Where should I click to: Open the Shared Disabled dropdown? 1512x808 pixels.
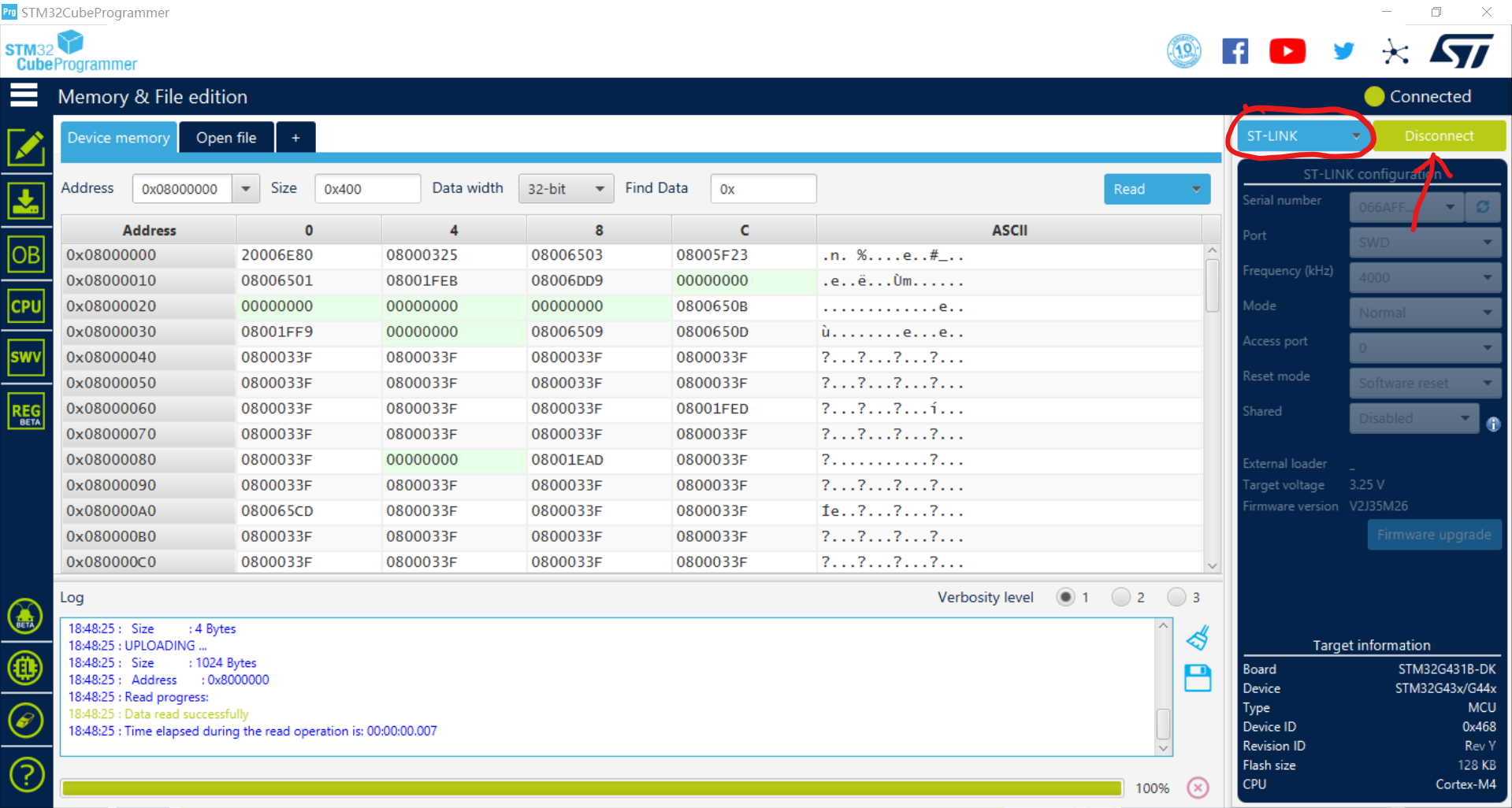1414,418
